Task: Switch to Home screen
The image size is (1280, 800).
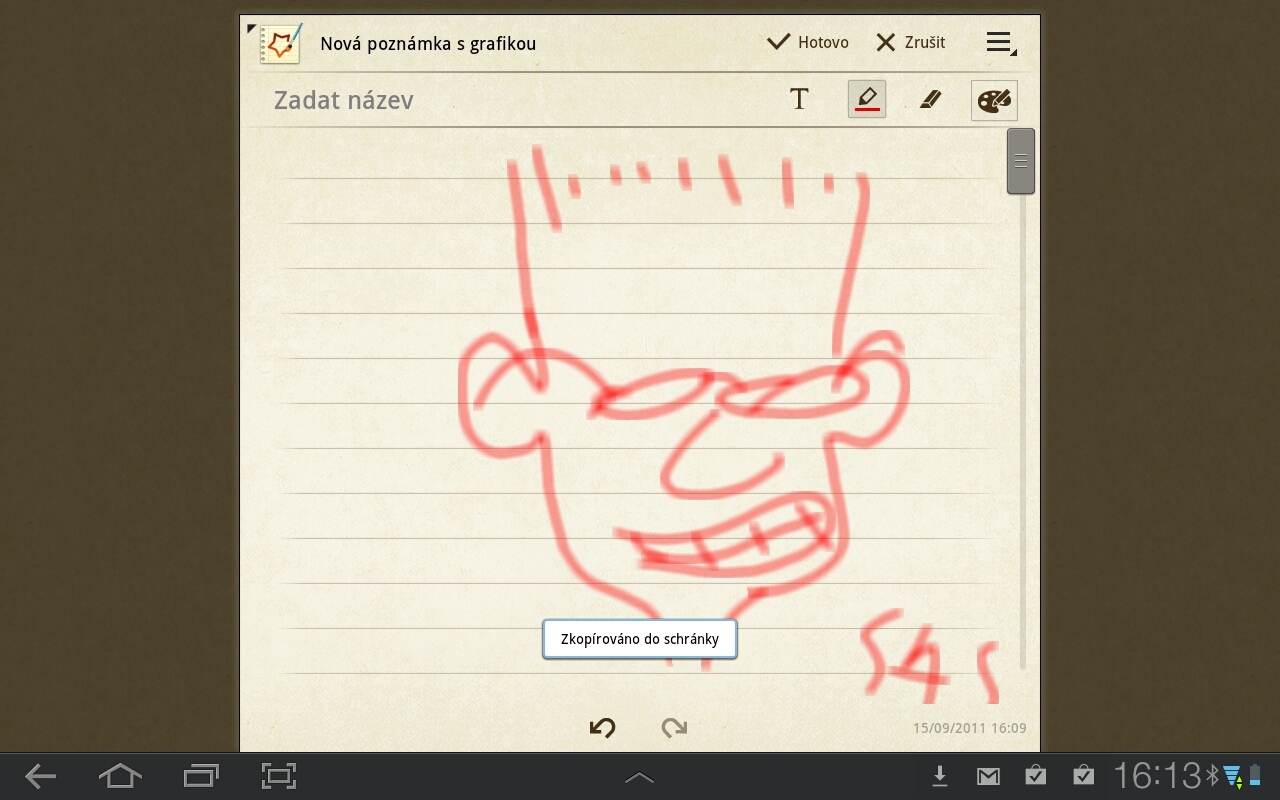Action: (x=120, y=776)
